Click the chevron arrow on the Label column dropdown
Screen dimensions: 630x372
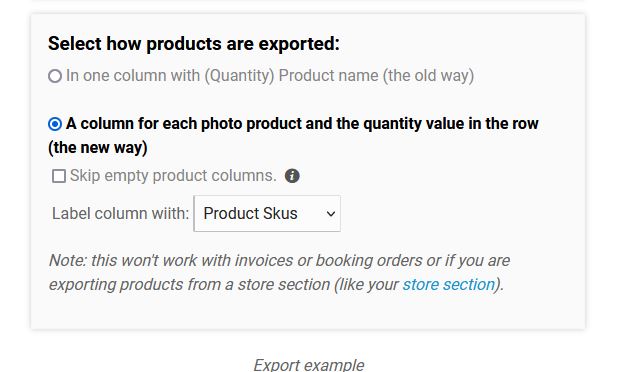(331, 214)
